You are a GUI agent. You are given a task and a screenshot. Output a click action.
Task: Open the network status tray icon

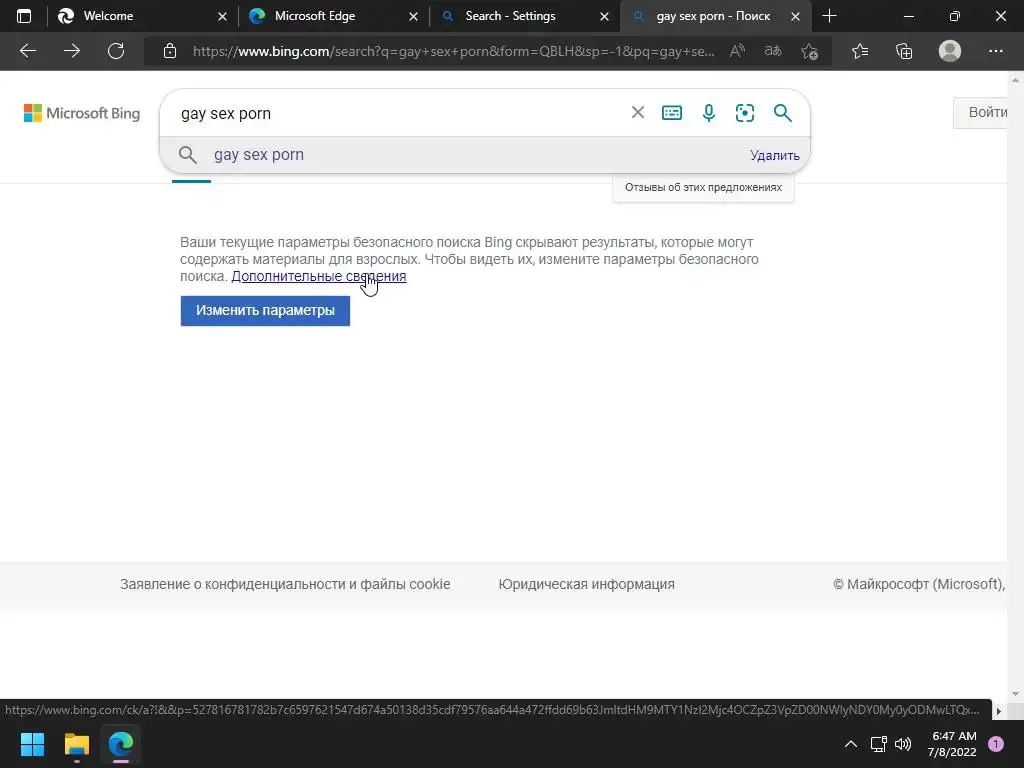pyautogui.click(x=878, y=744)
